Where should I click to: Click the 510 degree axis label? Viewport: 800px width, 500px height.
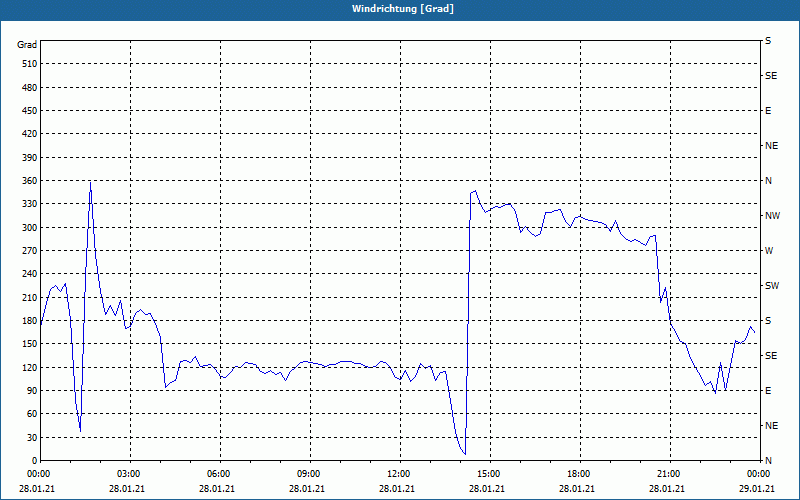click(x=30, y=64)
